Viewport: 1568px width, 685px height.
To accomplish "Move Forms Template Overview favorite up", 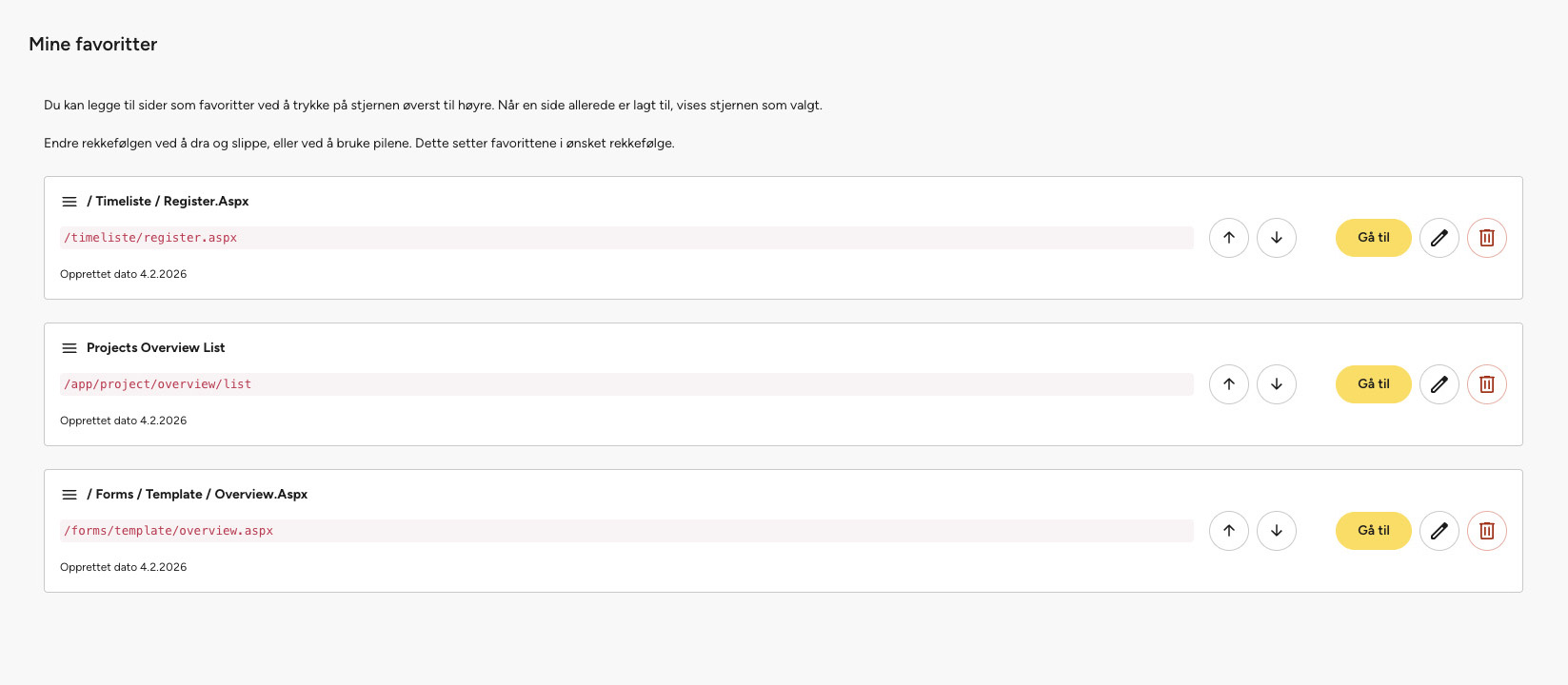I will [x=1229, y=531].
